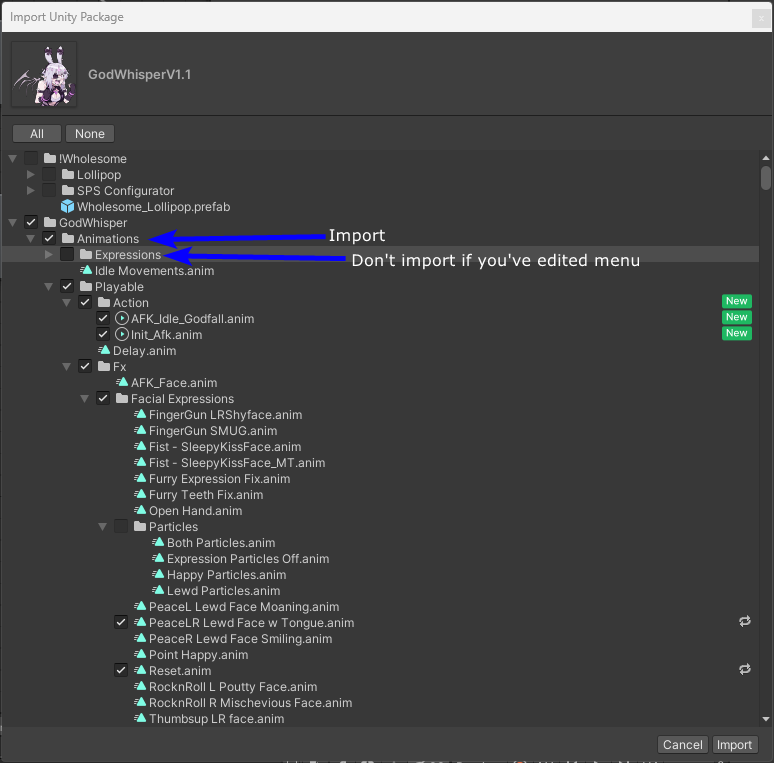The width and height of the screenshot is (774, 763).
Task: Click the Wholesome_Lollipop.prefab cube icon
Action: 67,206
